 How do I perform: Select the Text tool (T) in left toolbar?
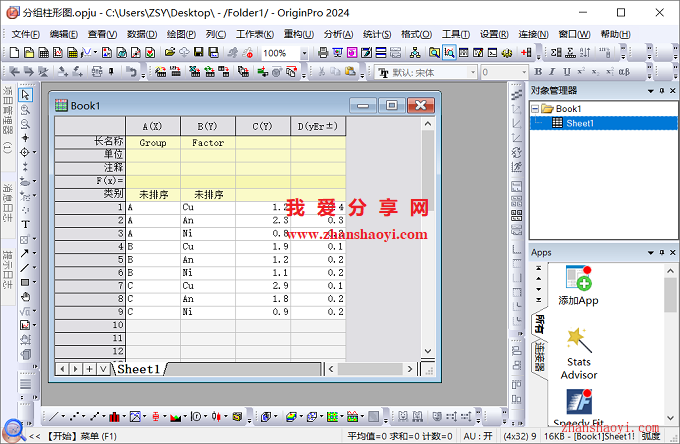25,224
